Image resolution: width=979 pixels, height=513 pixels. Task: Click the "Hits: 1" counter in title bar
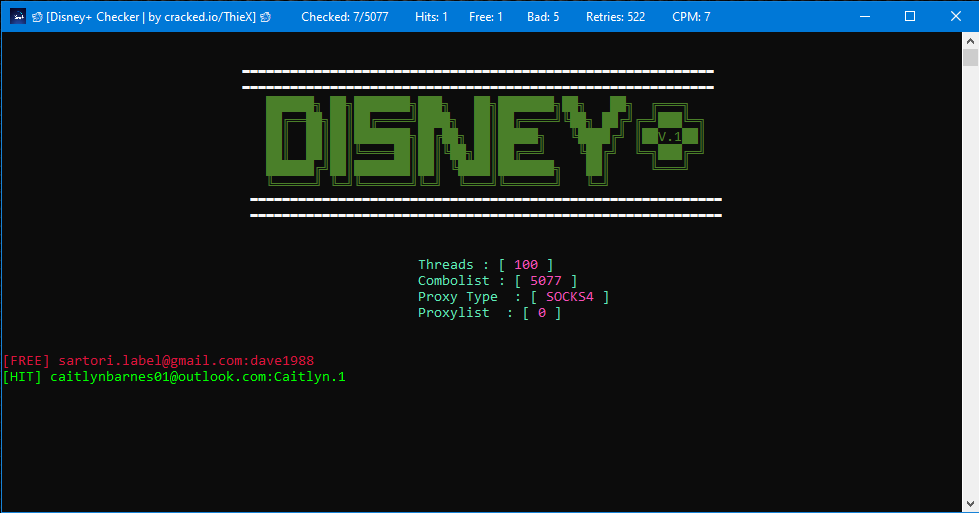pos(431,17)
